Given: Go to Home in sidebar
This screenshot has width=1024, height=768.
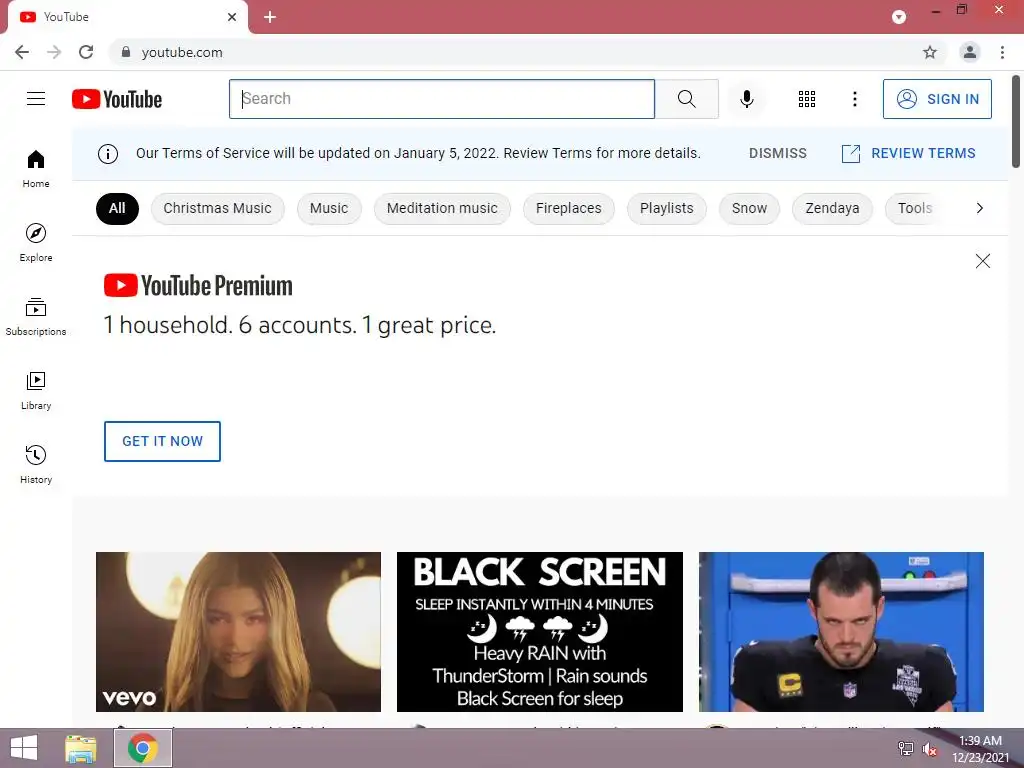Looking at the screenshot, I should [36, 169].
